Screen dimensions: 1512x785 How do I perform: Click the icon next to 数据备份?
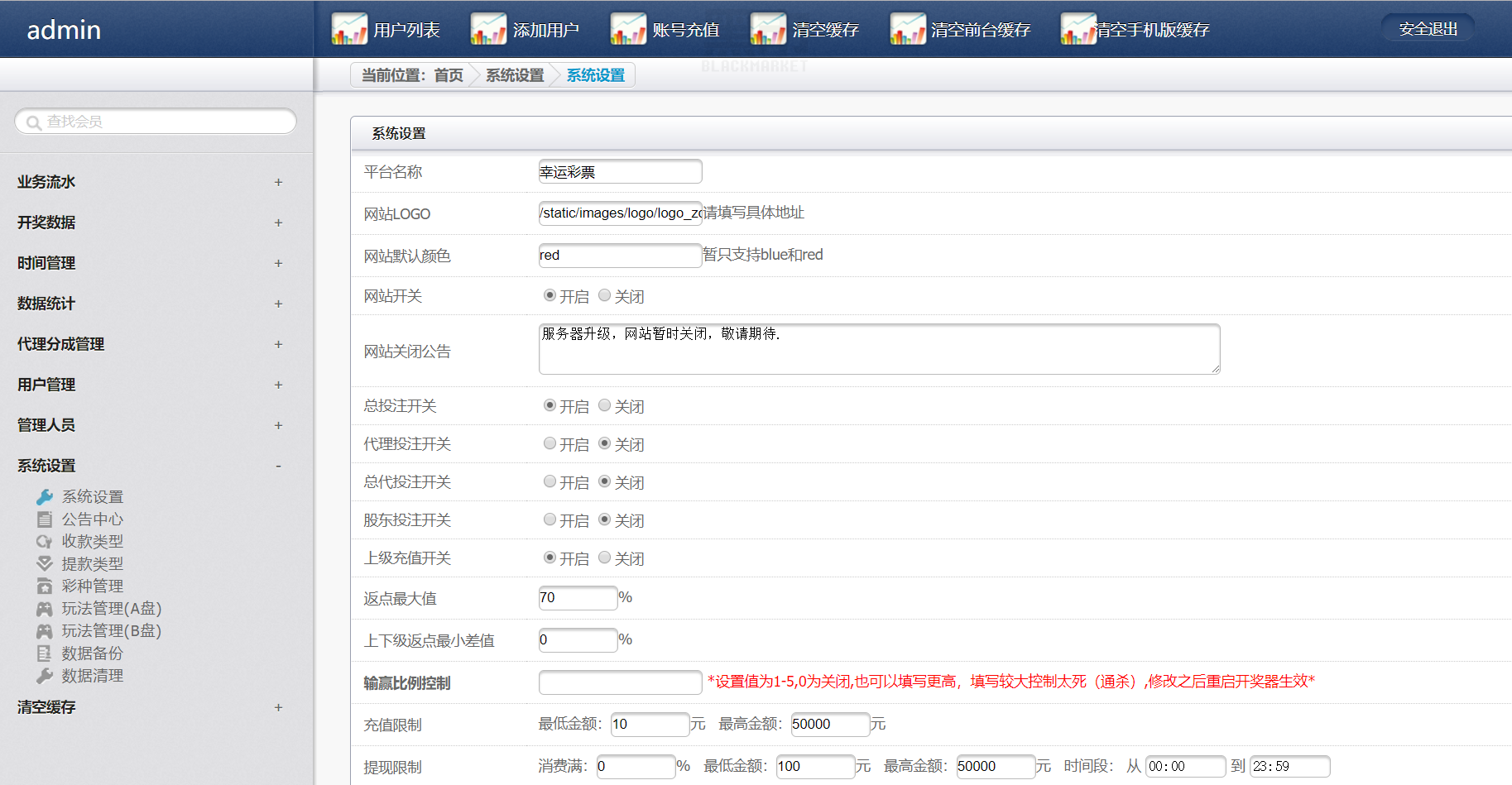(45, 653)
